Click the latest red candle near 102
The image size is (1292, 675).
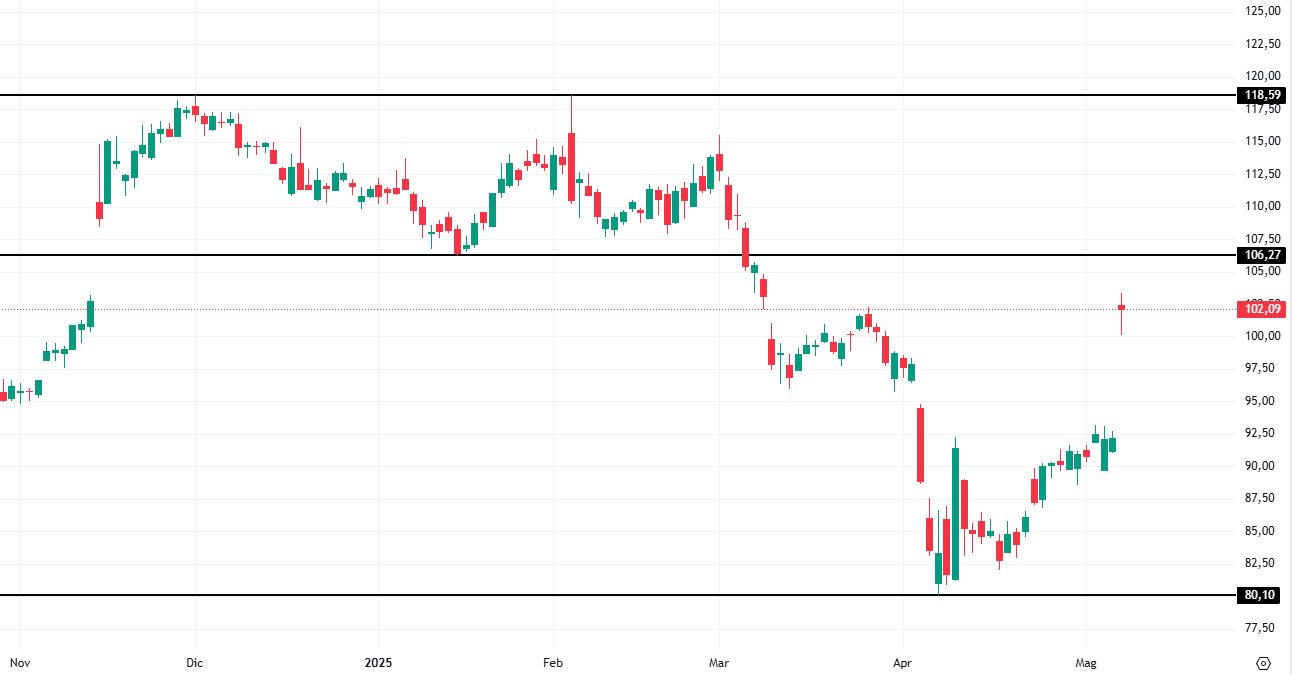(x=1122, y=307)
